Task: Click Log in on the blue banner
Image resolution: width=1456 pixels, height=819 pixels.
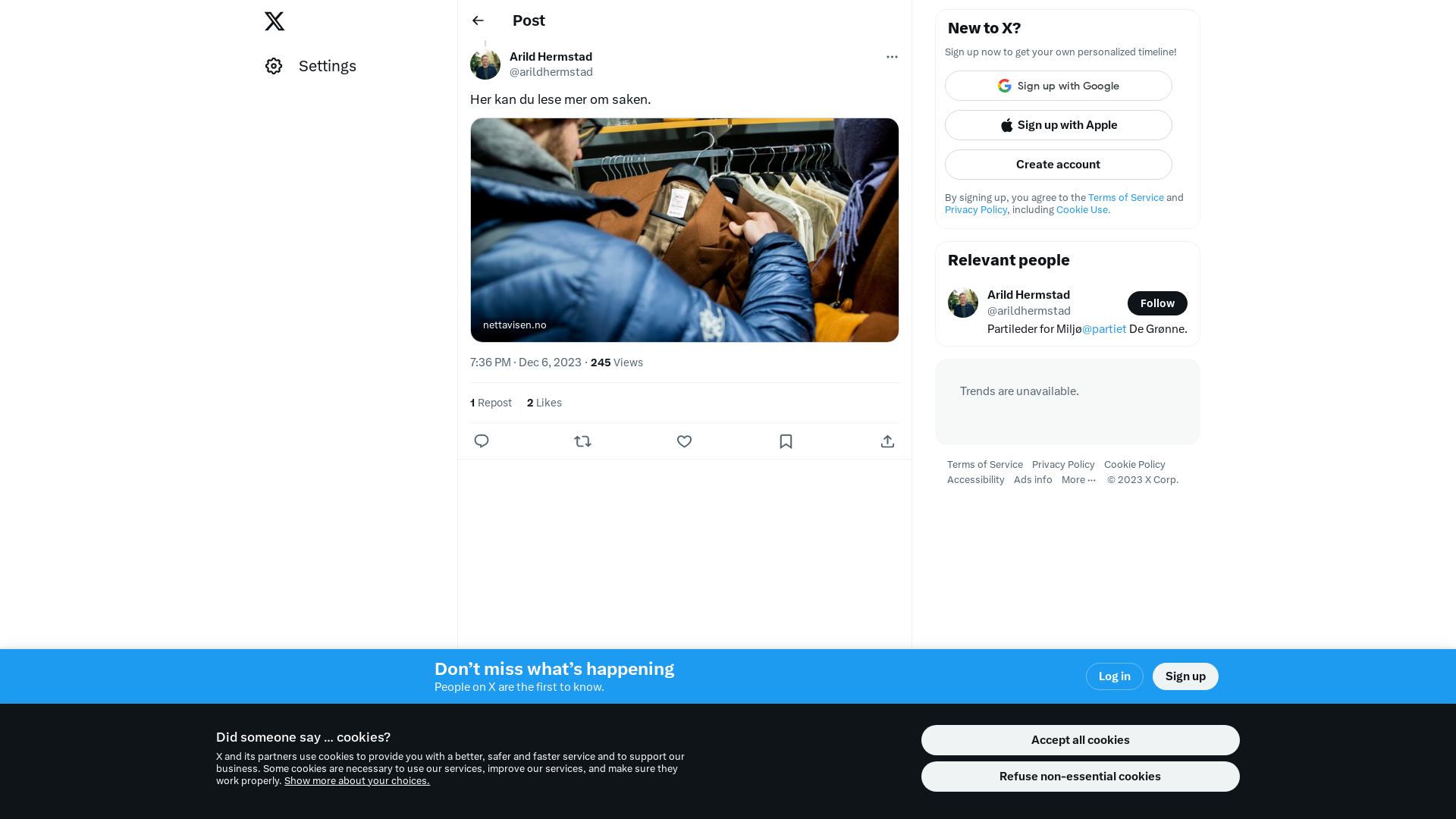Action: click(x=1115, y=676)
